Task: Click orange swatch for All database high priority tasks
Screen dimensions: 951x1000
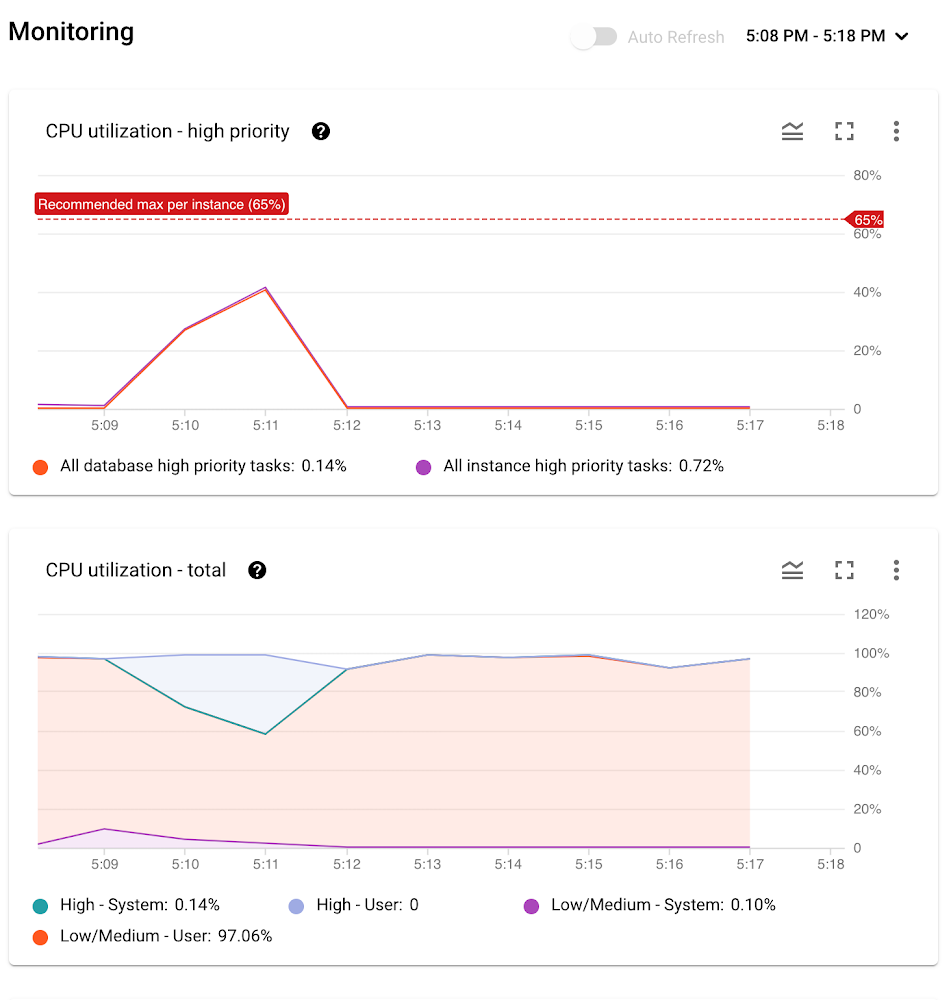Action: 40,467
